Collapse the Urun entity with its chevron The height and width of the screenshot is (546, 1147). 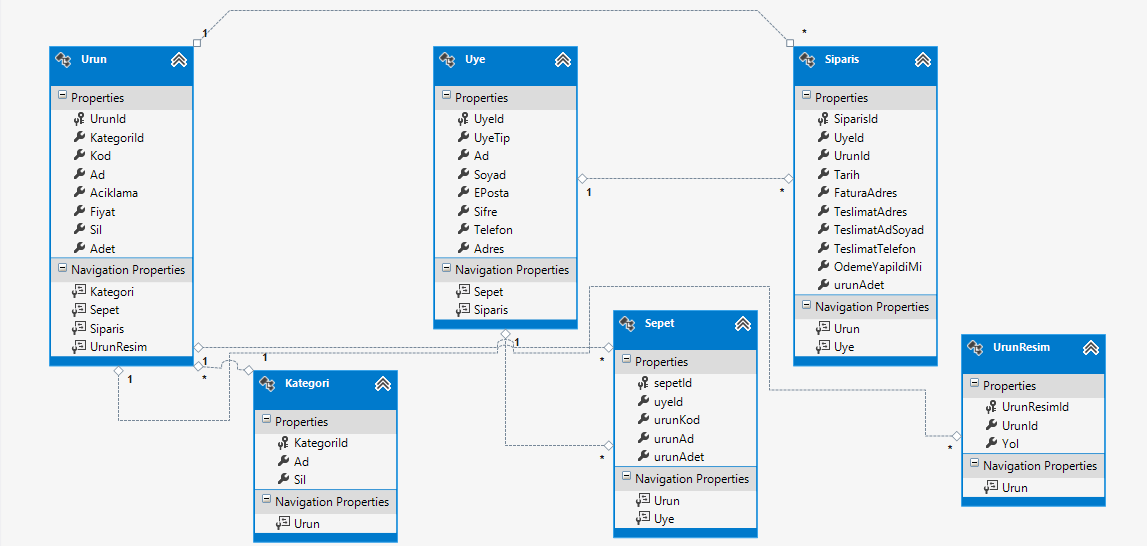pos(179,60)
